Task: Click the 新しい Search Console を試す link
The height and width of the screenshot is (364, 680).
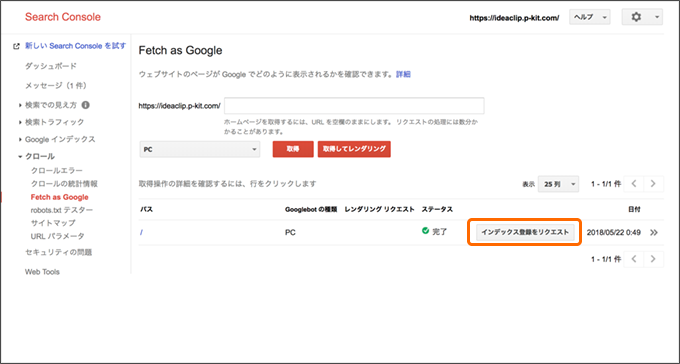Action: click(75, 46)
